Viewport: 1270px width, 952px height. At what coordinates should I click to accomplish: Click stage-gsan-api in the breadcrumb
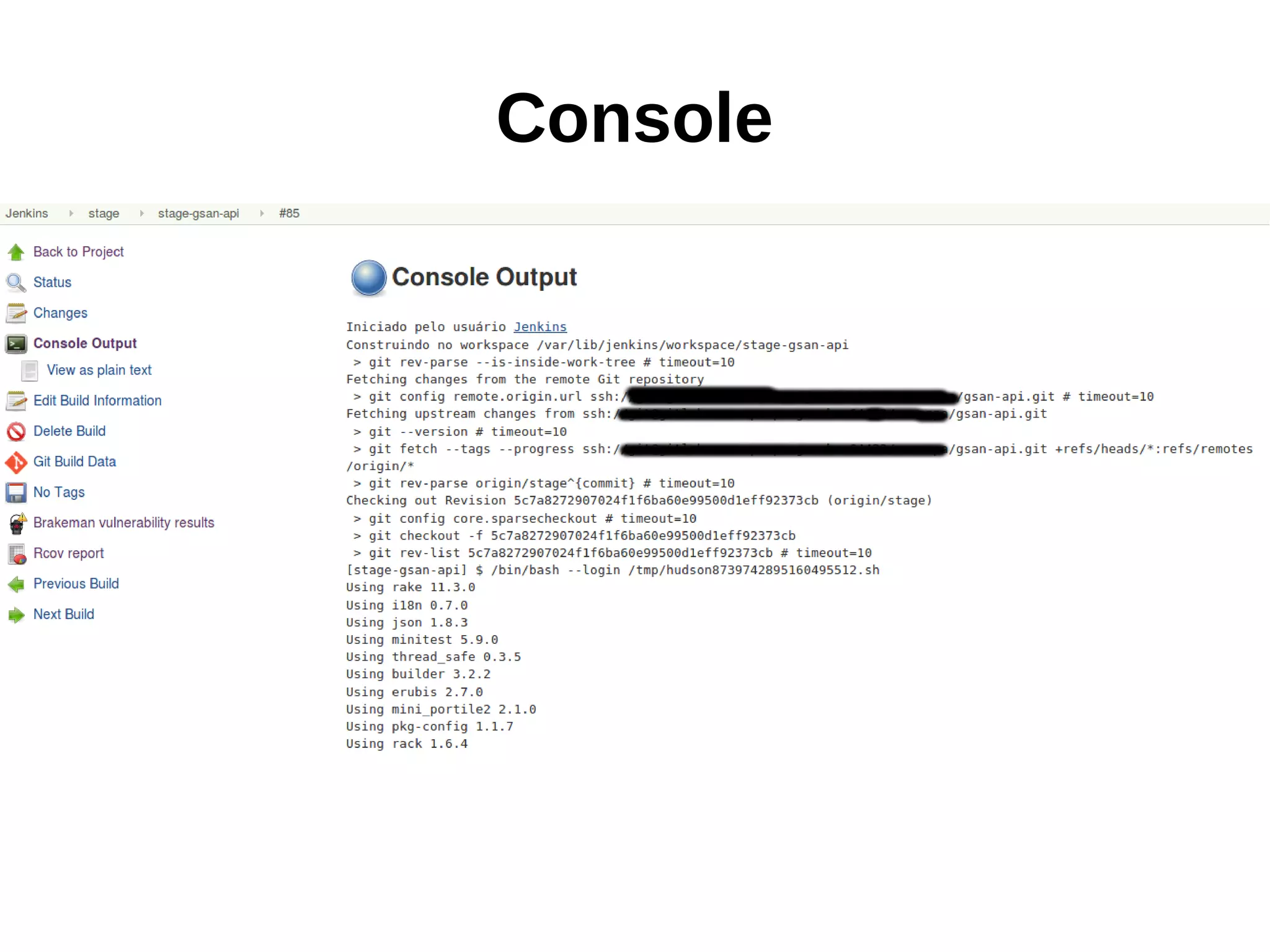[x=198, y=213]
